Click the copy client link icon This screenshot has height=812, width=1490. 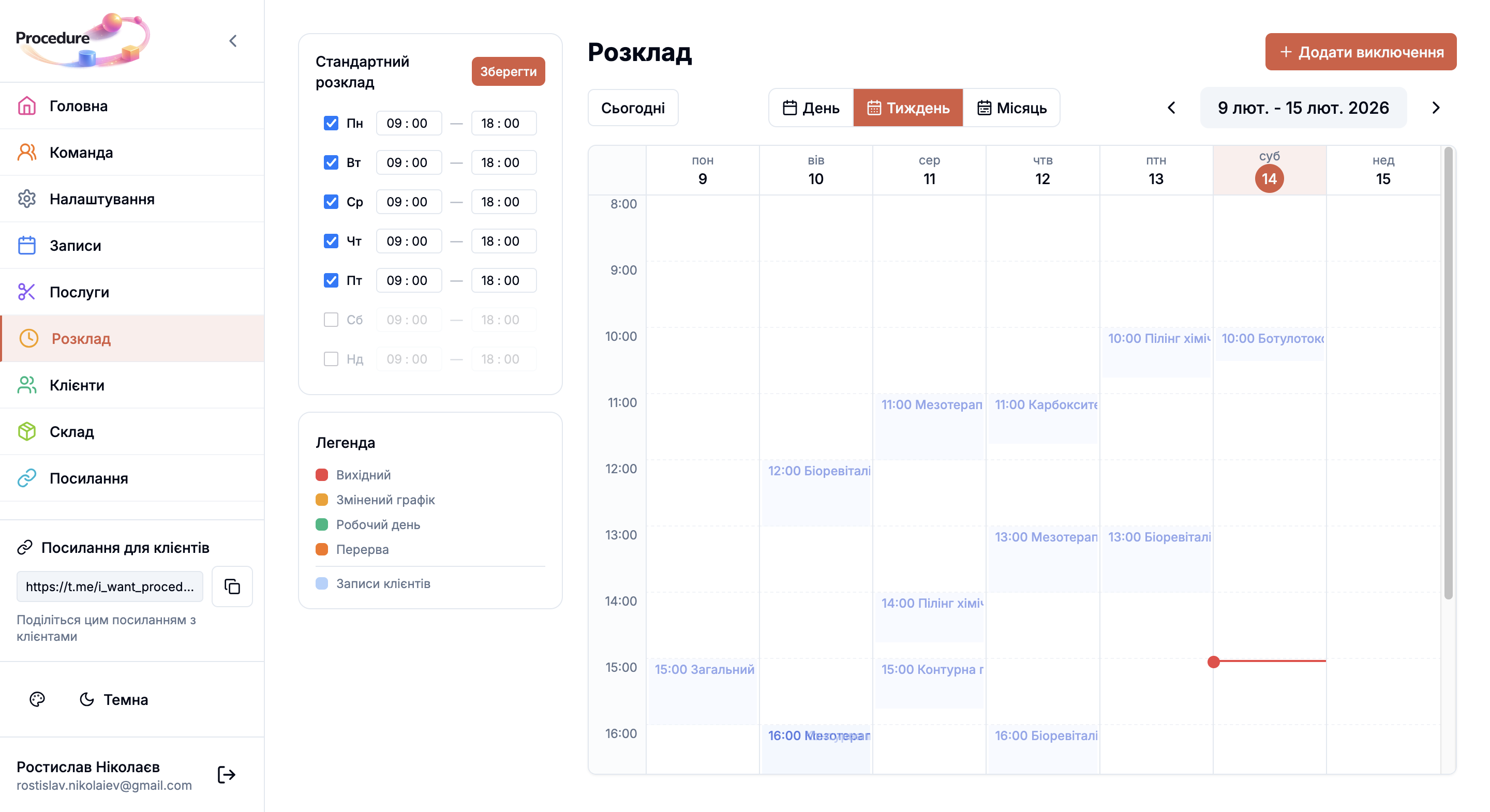pos(232,586)
